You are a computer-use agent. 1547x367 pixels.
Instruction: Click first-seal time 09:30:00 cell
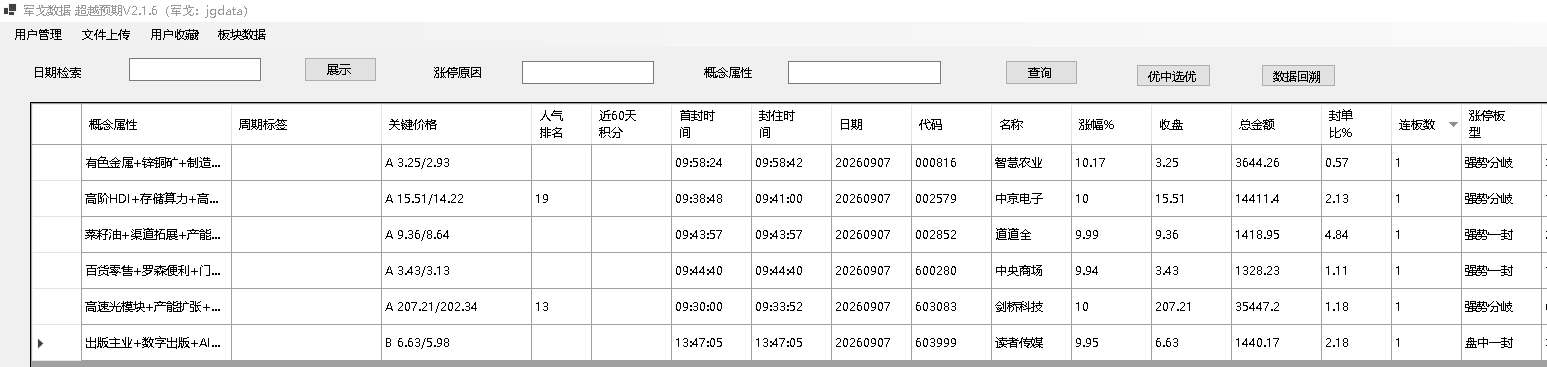click(x=711, y=306)
